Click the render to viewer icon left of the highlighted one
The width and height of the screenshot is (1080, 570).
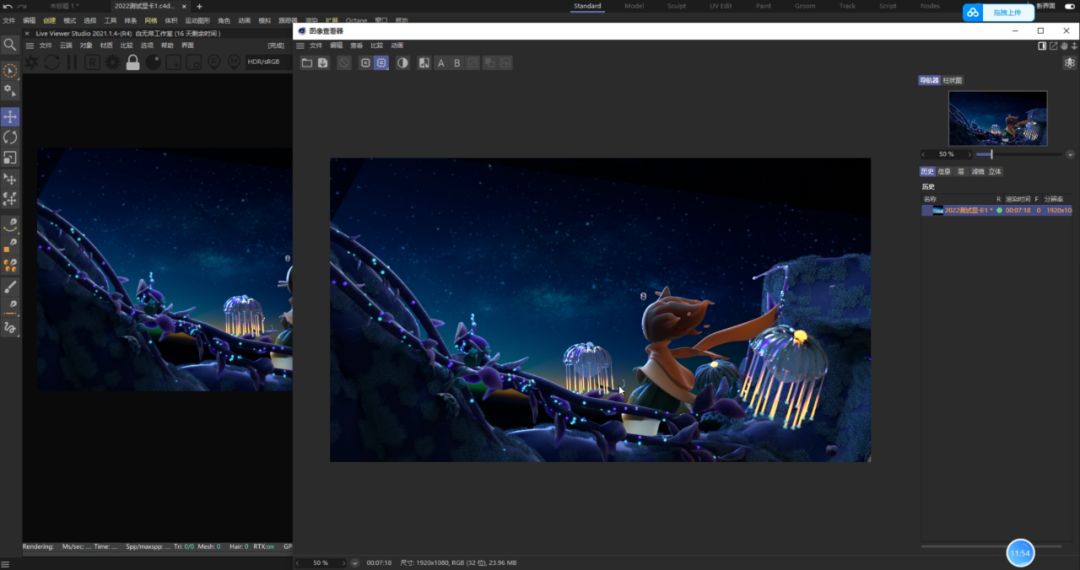click(365, 63)
